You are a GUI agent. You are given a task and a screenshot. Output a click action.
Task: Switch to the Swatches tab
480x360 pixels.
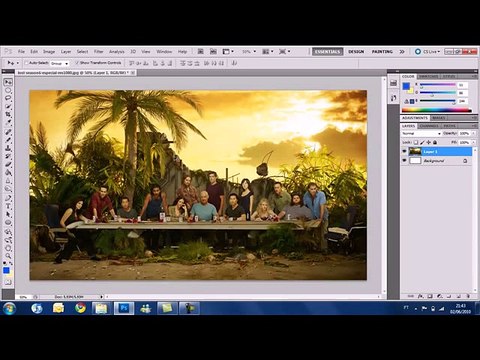(x=429, y=77)
